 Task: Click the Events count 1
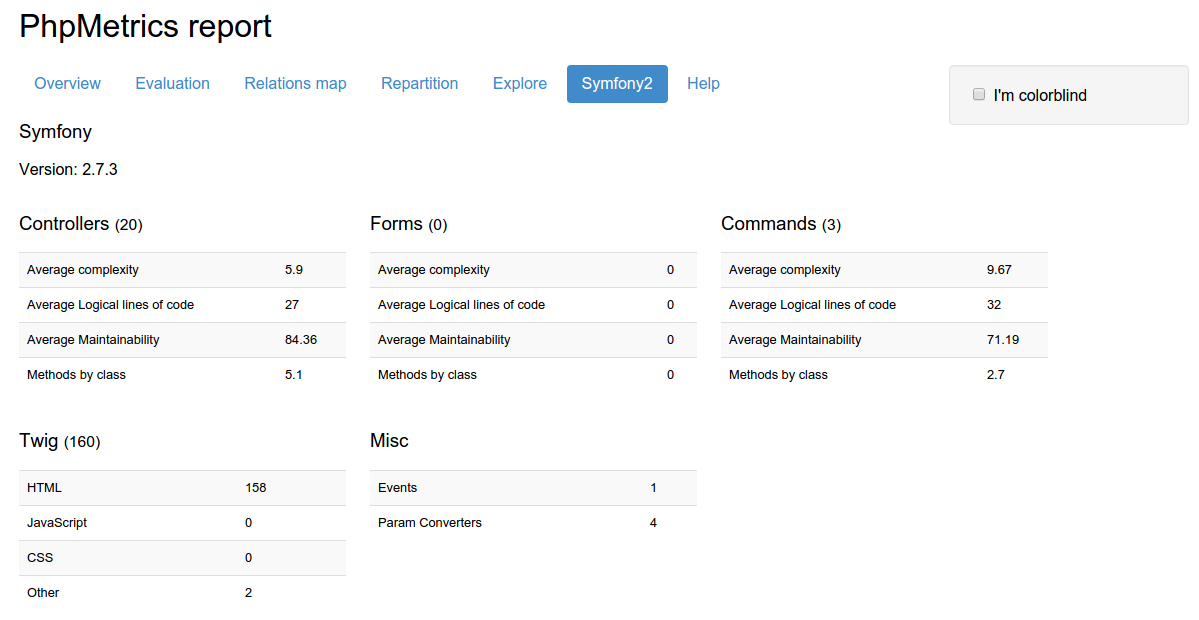[x=653, y=488]
